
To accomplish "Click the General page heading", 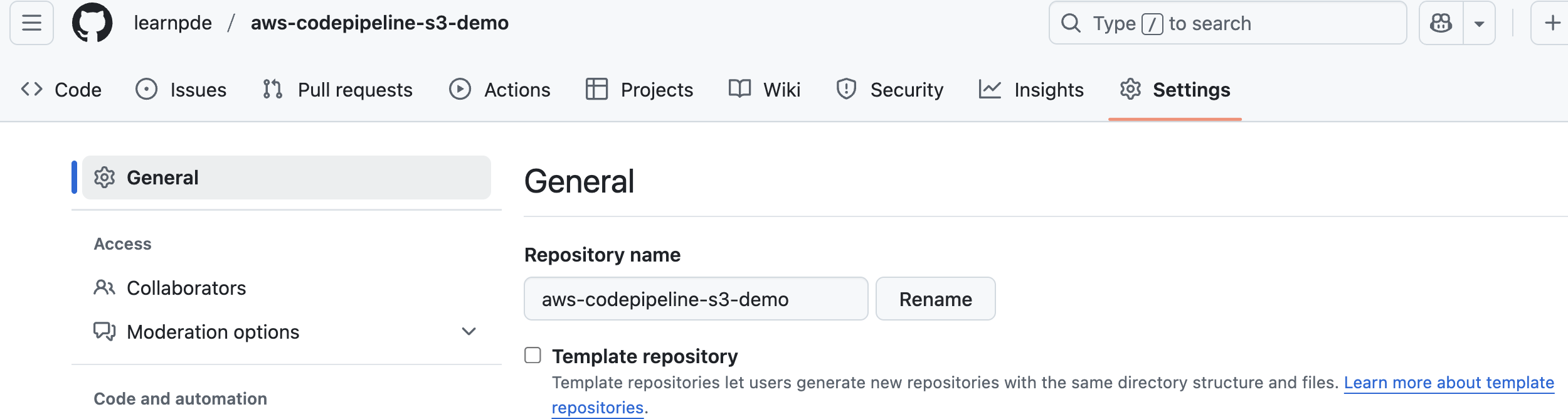I will point(579,181).
